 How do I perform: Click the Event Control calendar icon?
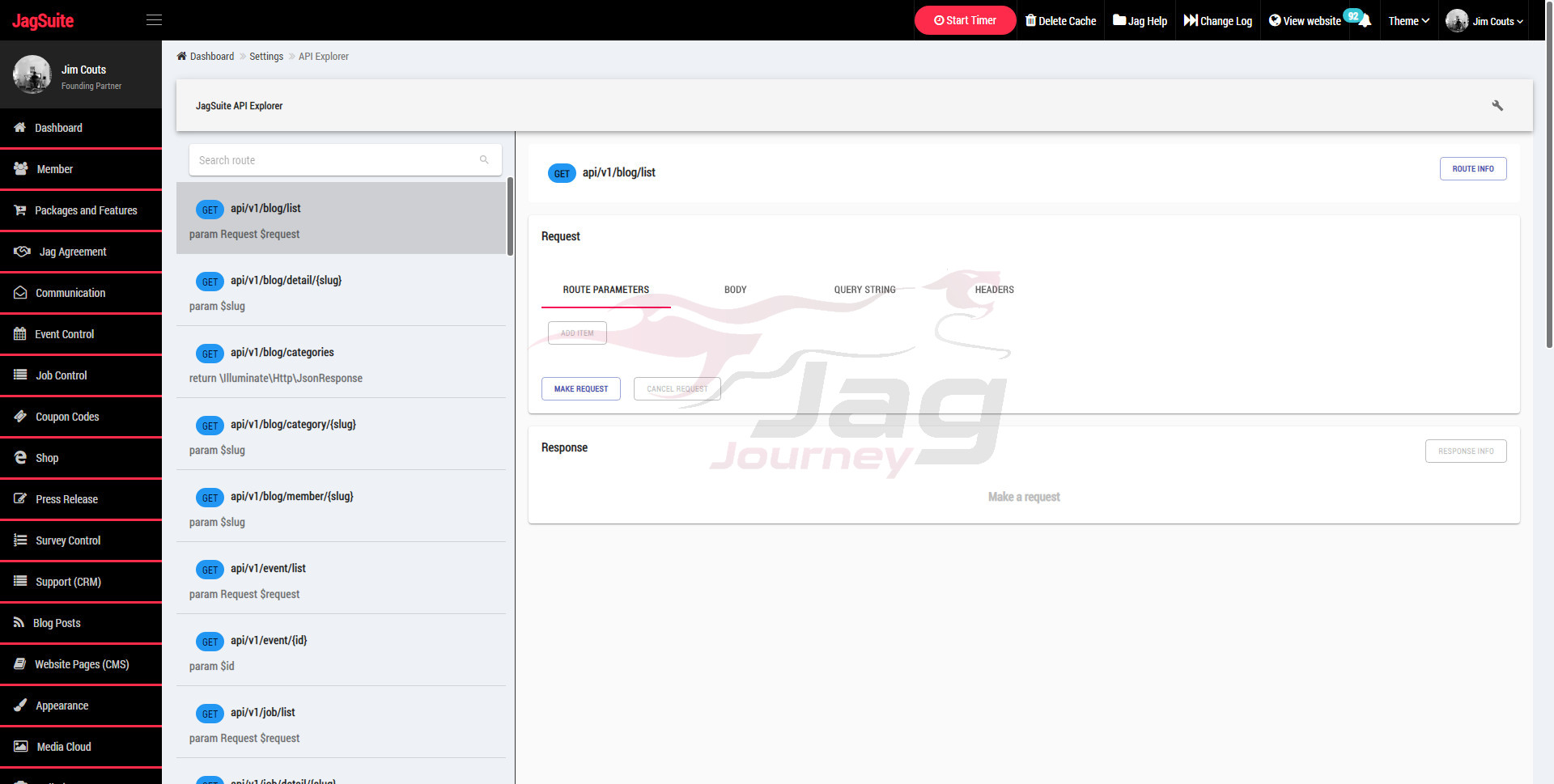pos(20,333)
